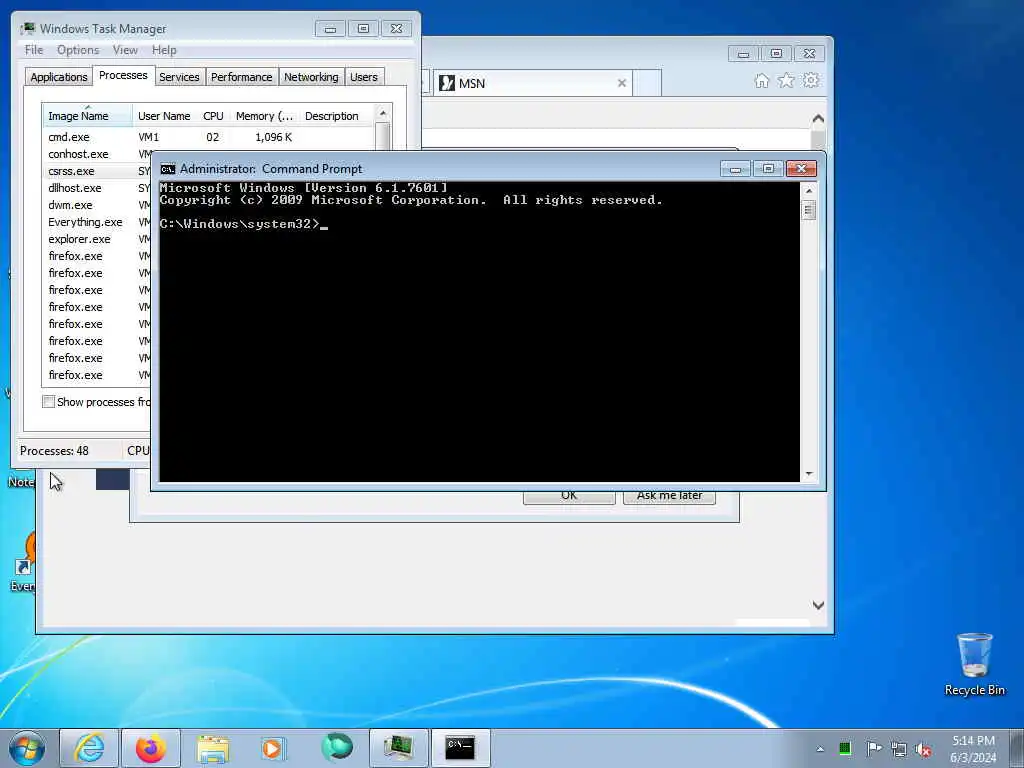Open the network tray icon

click(x=899, y=749)
